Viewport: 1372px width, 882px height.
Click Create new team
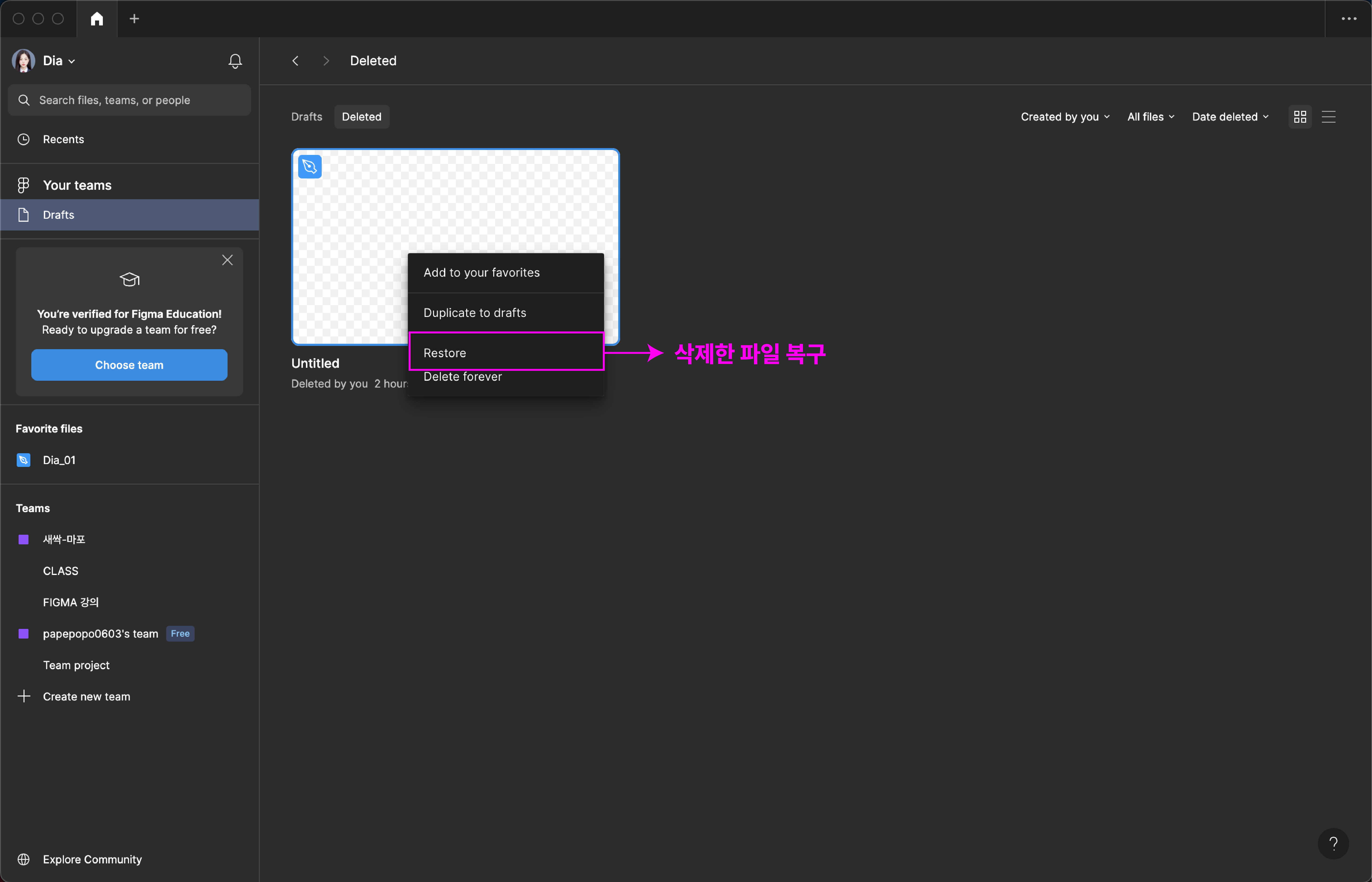click(86, 696)
